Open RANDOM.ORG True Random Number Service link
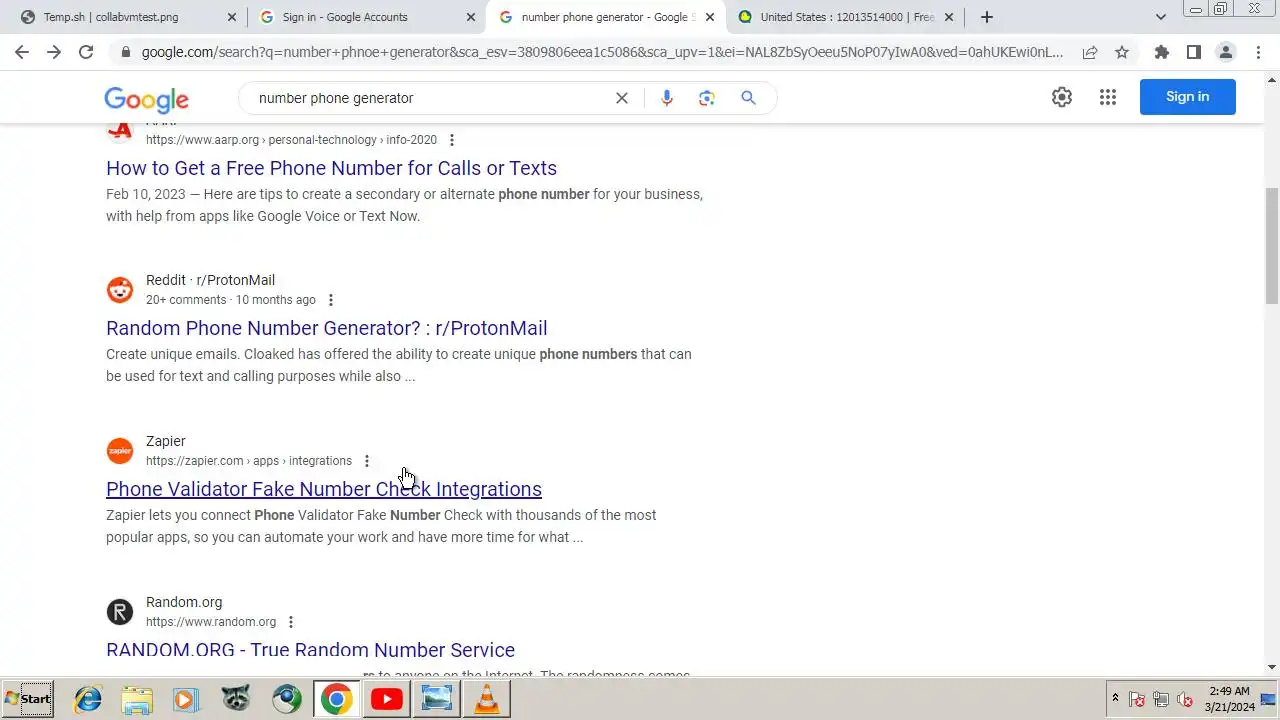 (x=310, y=650)
